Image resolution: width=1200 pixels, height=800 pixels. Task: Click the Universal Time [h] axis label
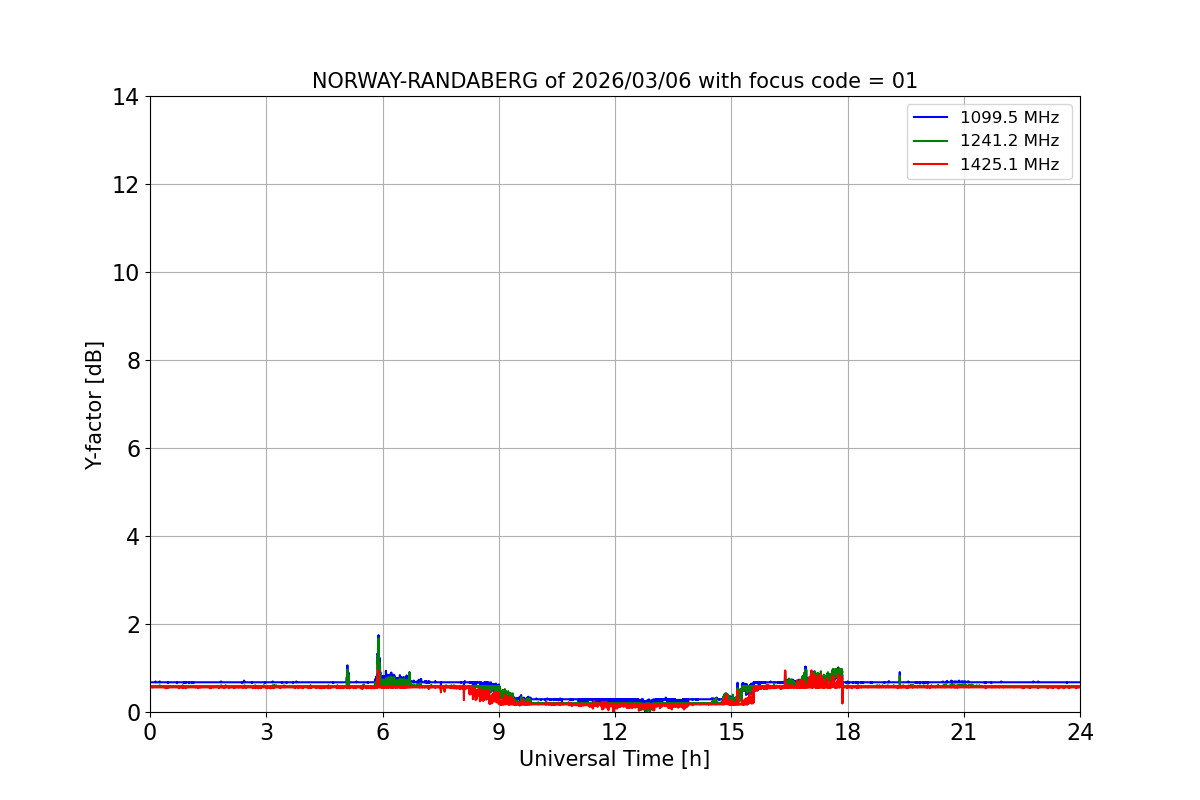[614, 759]
